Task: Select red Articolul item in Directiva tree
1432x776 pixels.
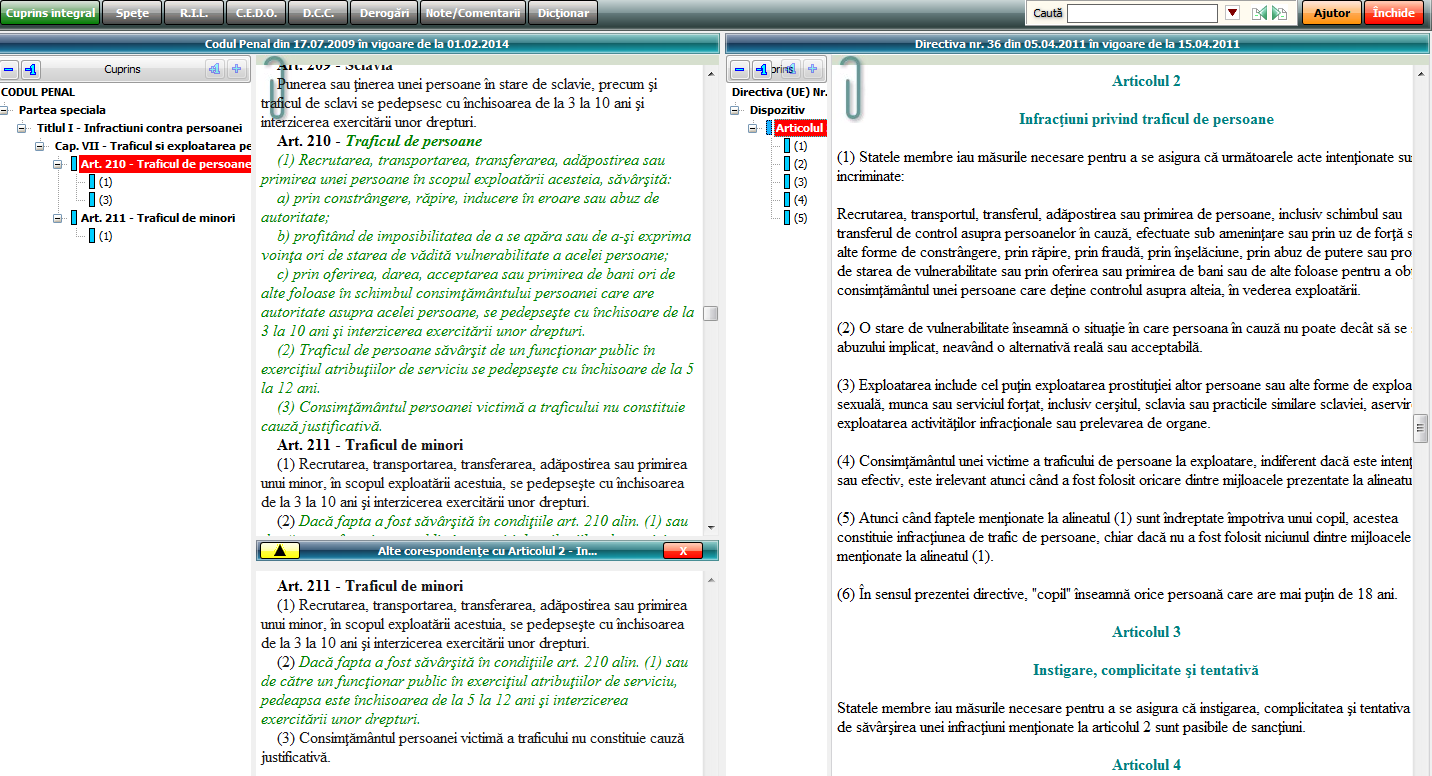Action: click(x=800, y=128)
